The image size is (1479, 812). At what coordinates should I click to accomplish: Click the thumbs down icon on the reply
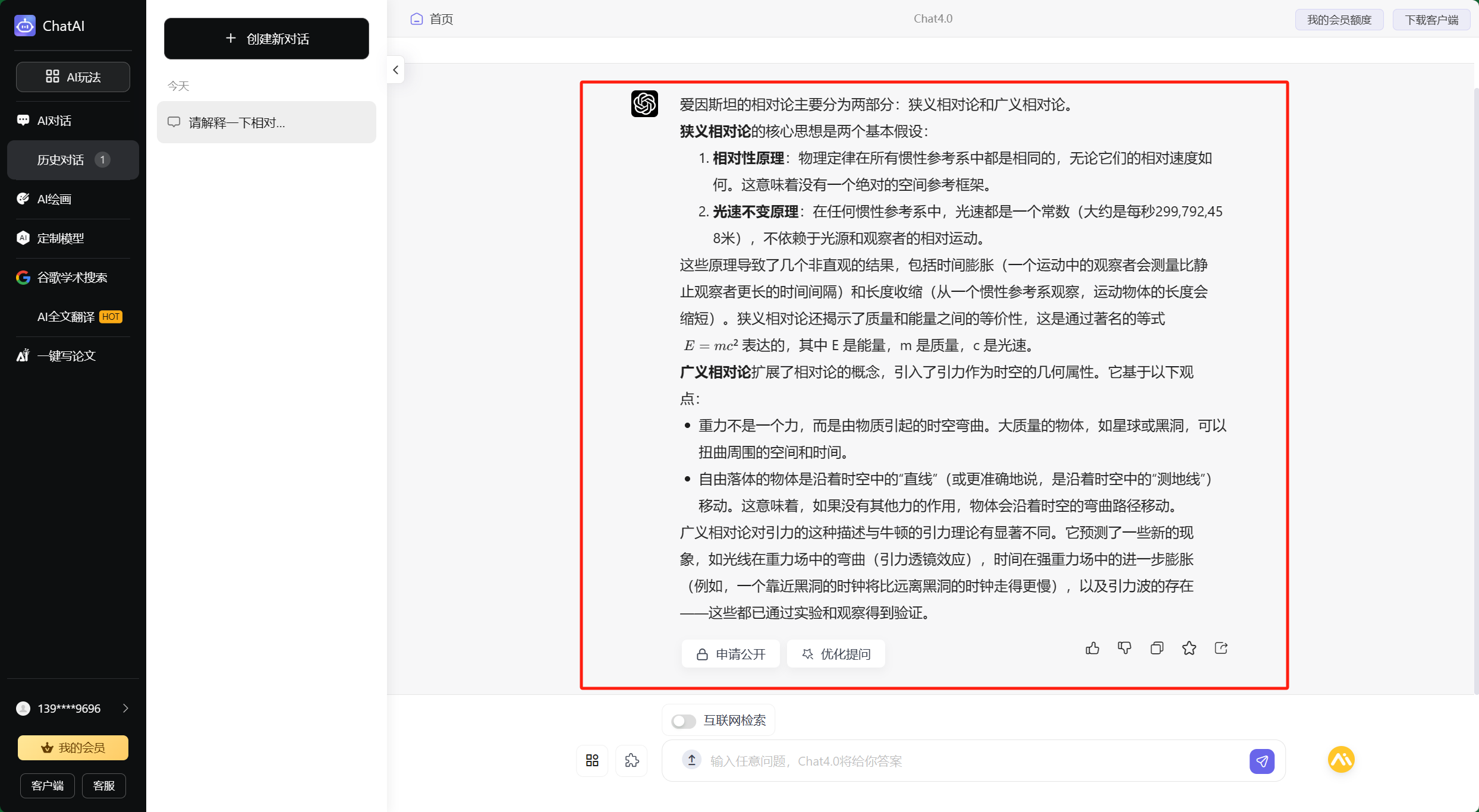[x=1124, y=648]
